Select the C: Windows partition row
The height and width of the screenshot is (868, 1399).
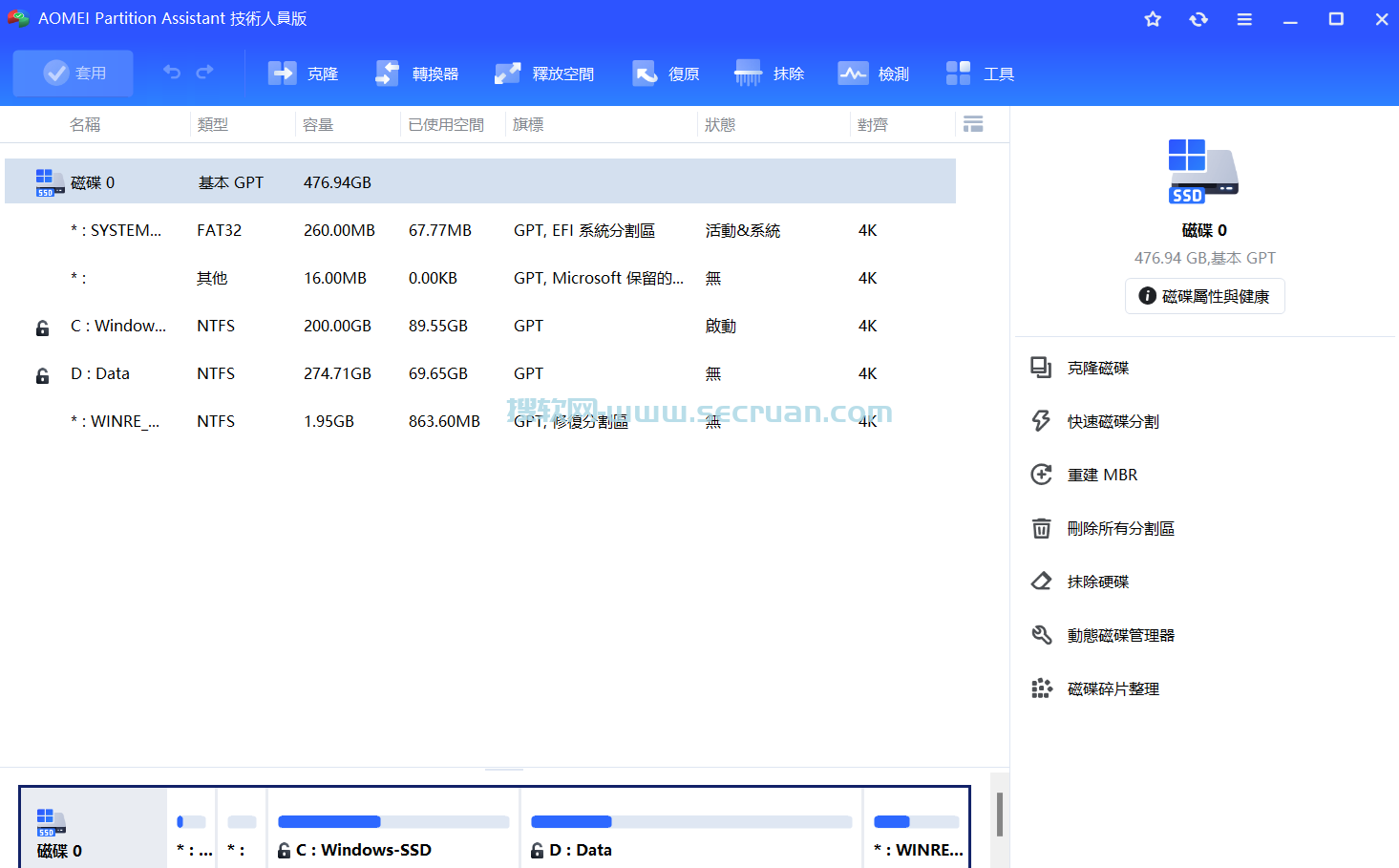click(x=480, y=326)
